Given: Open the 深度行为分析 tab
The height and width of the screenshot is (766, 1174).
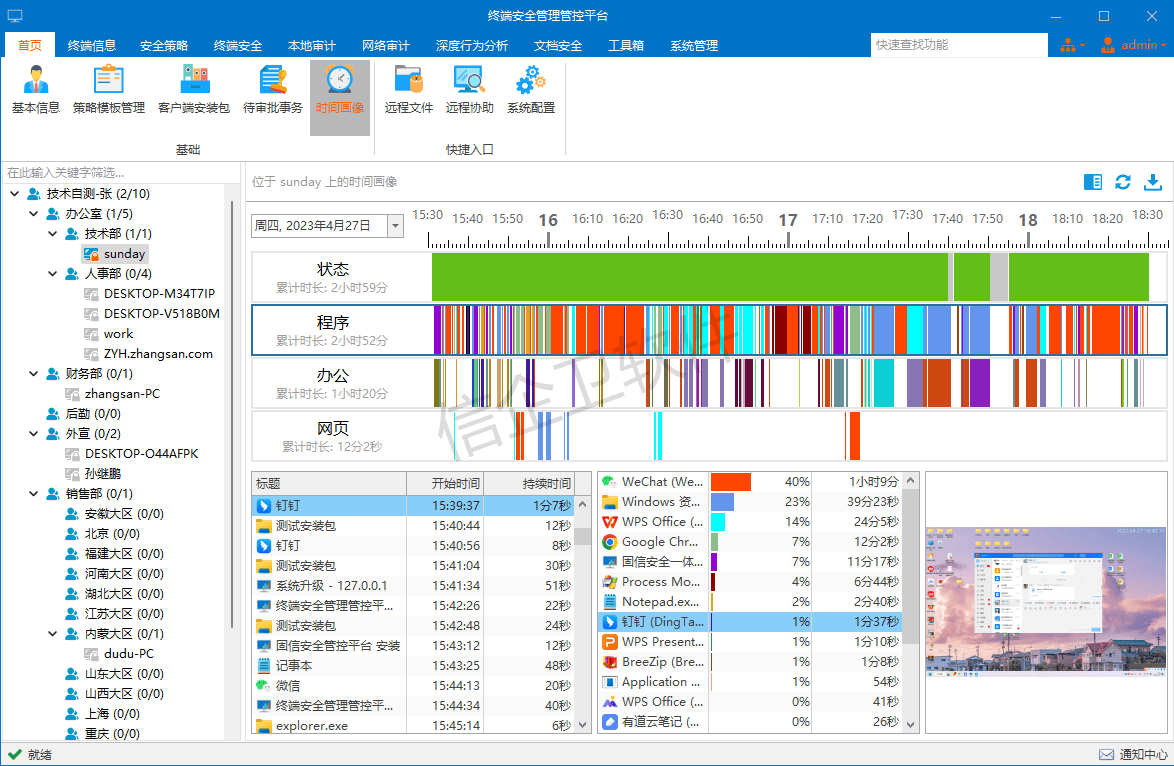Looking at the screenshot, I should [x=471, y=46].
